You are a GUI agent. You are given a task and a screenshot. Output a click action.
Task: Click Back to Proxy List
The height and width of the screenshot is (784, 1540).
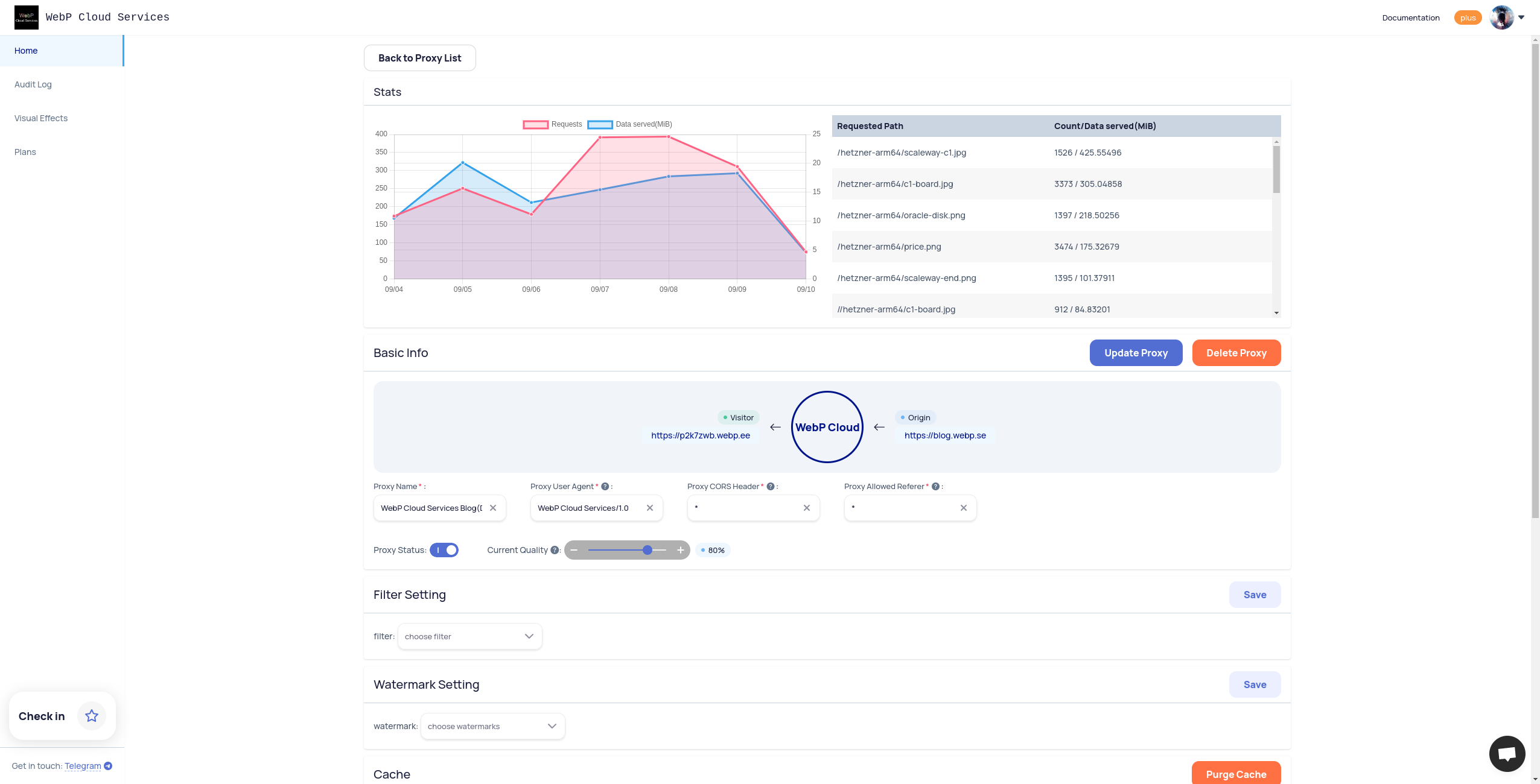click(419, 58)
